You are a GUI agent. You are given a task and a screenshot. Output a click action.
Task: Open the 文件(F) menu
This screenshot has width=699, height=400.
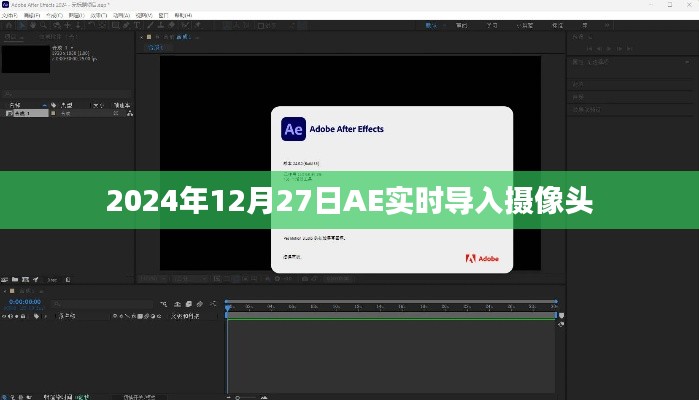point(10,15)
